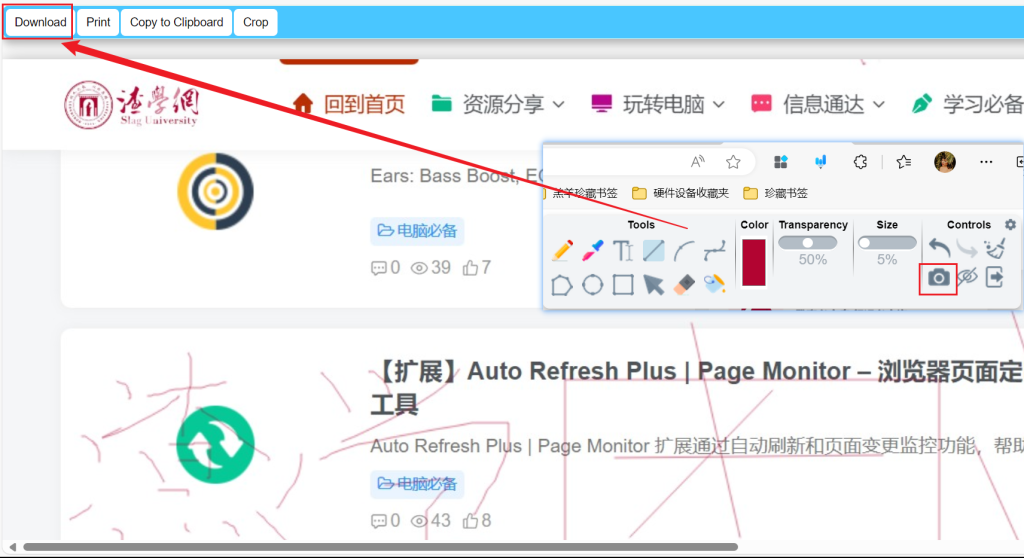Click the like count 7
The image size is (1024, 558).
pos(477,268)
